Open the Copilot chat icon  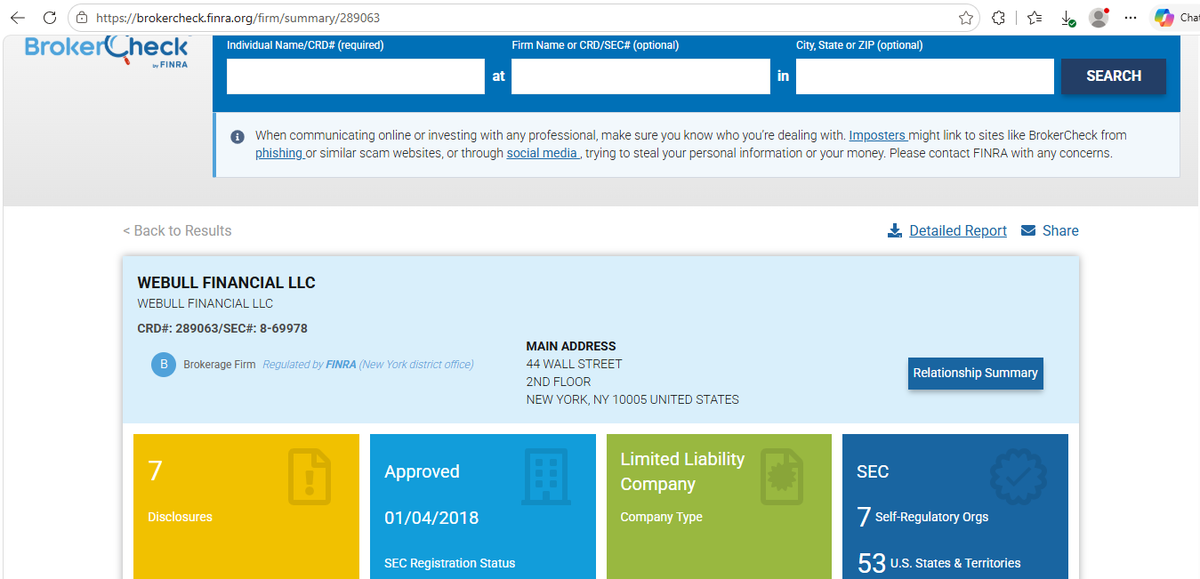[x=1163, y=18]
